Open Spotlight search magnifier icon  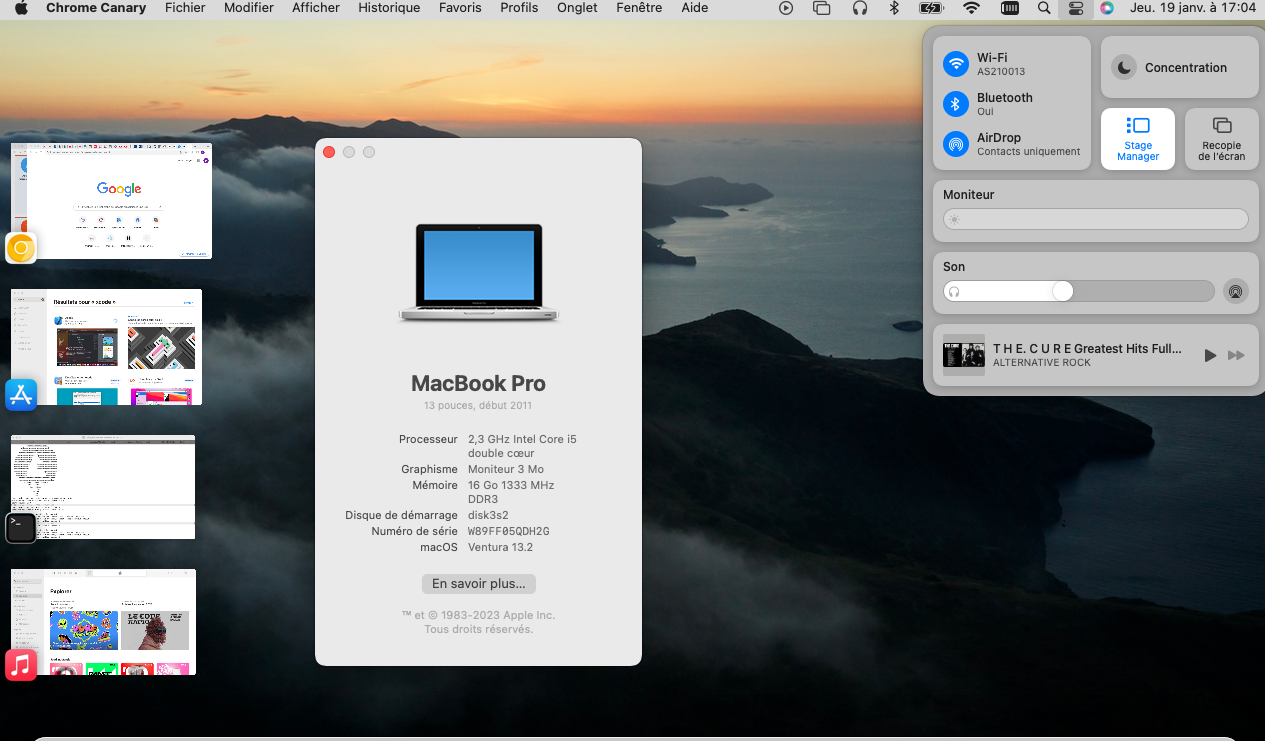point(1044,8)
